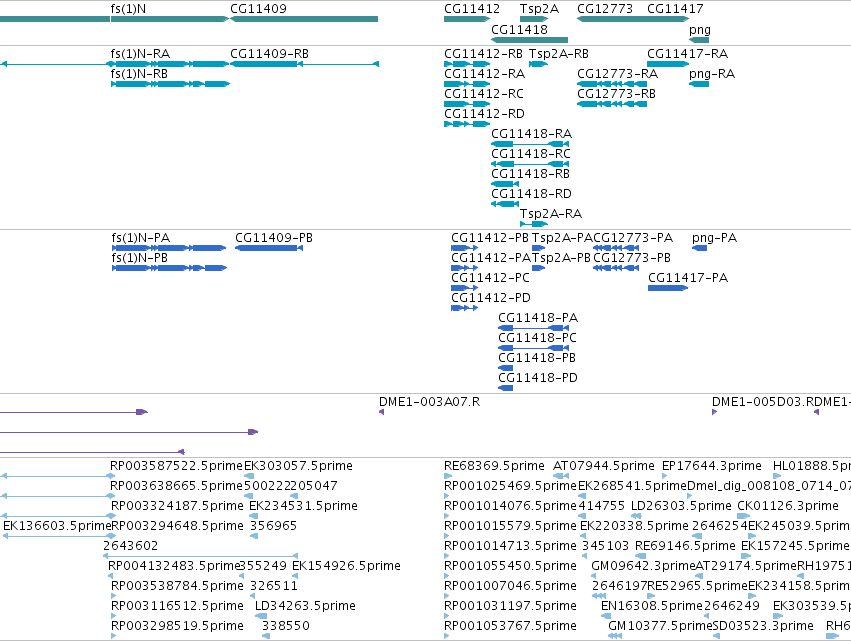Open the CG11417 gene label

pyautogui.click(x=675, y=9)
